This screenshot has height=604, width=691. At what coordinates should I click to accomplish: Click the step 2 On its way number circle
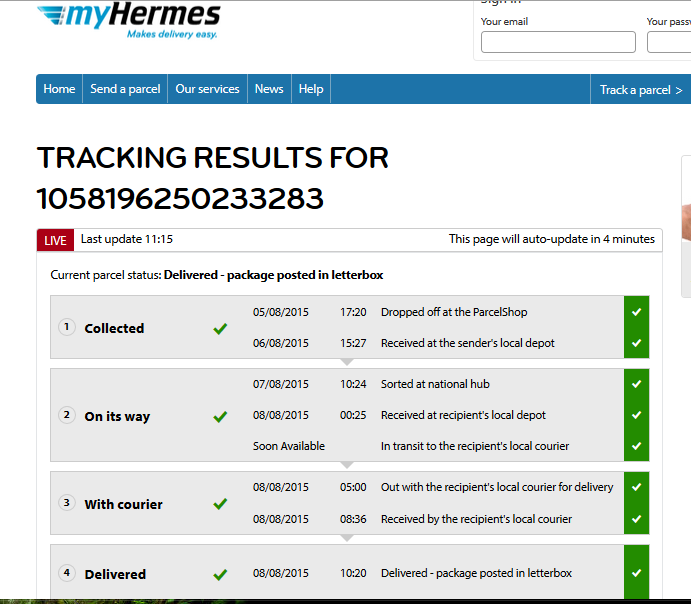(67, 415)
